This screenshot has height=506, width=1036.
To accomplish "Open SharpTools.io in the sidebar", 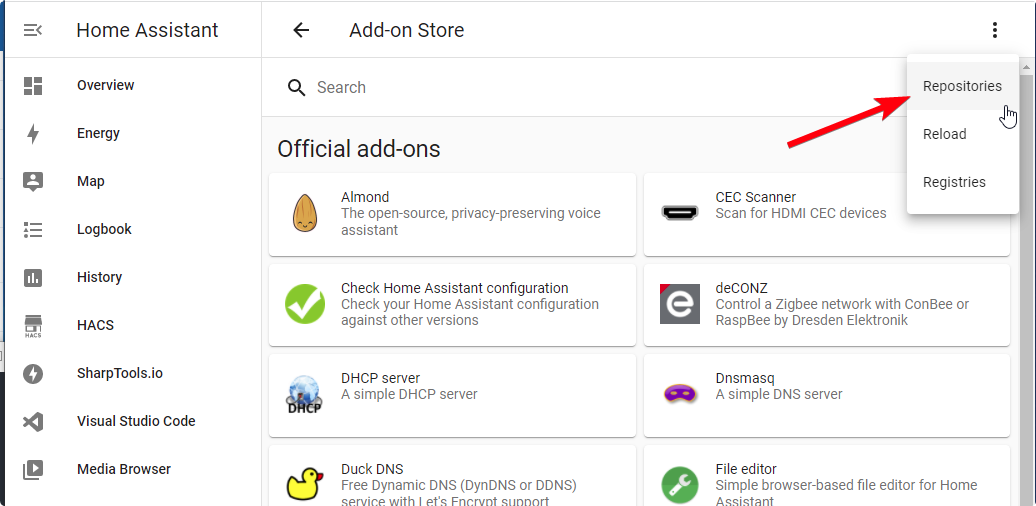I will 133,374.
